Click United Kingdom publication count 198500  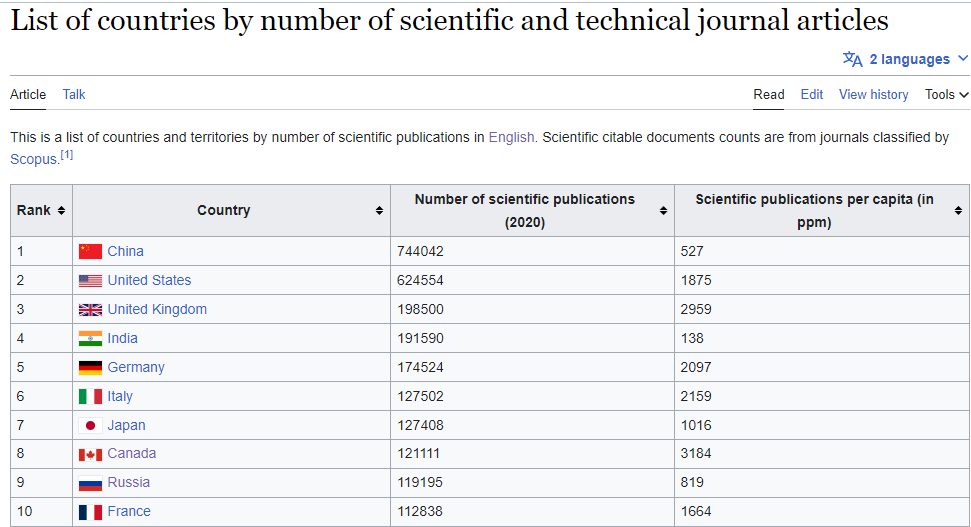(420, 310)
